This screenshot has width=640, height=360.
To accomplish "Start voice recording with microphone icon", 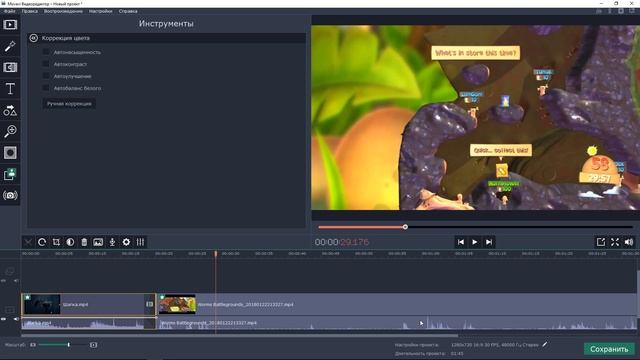I will pyautogui.click(x=112, y=242).
